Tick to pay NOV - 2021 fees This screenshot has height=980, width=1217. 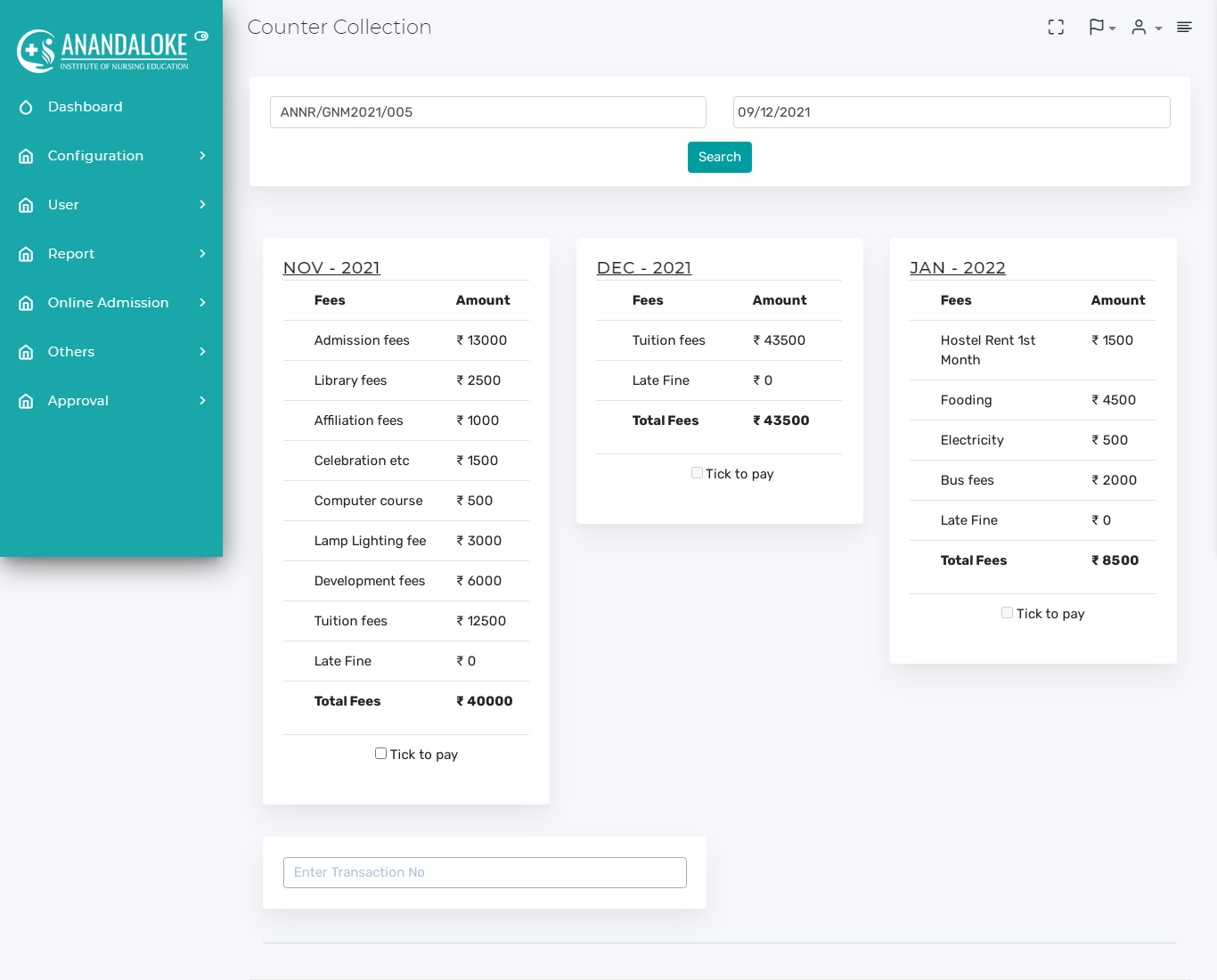[380, 754]
